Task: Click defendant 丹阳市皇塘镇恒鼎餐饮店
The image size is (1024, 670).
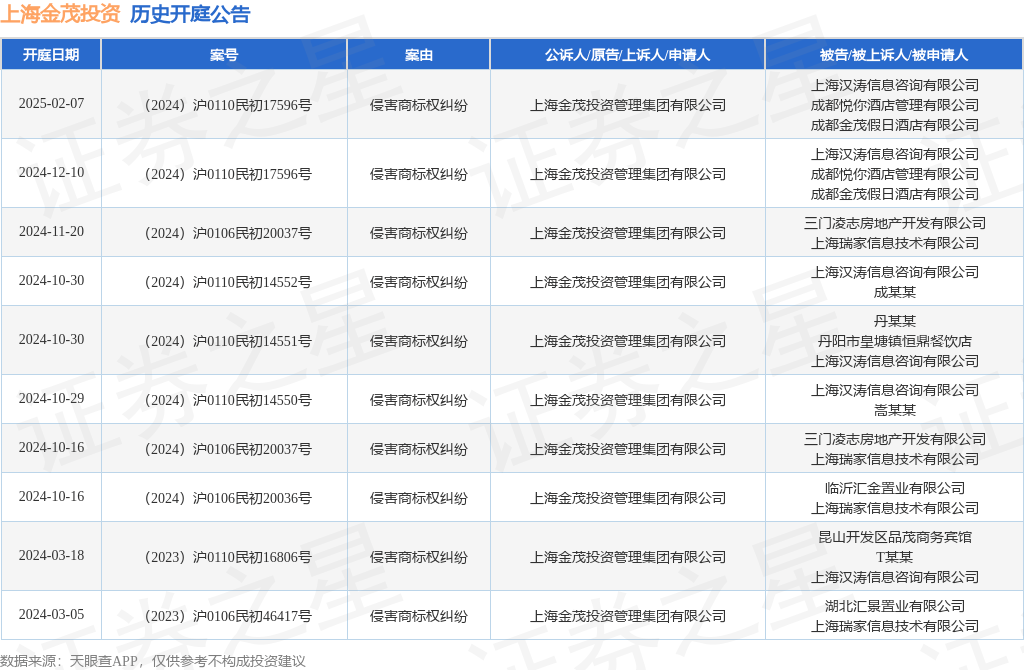Action: pos(895,341)
